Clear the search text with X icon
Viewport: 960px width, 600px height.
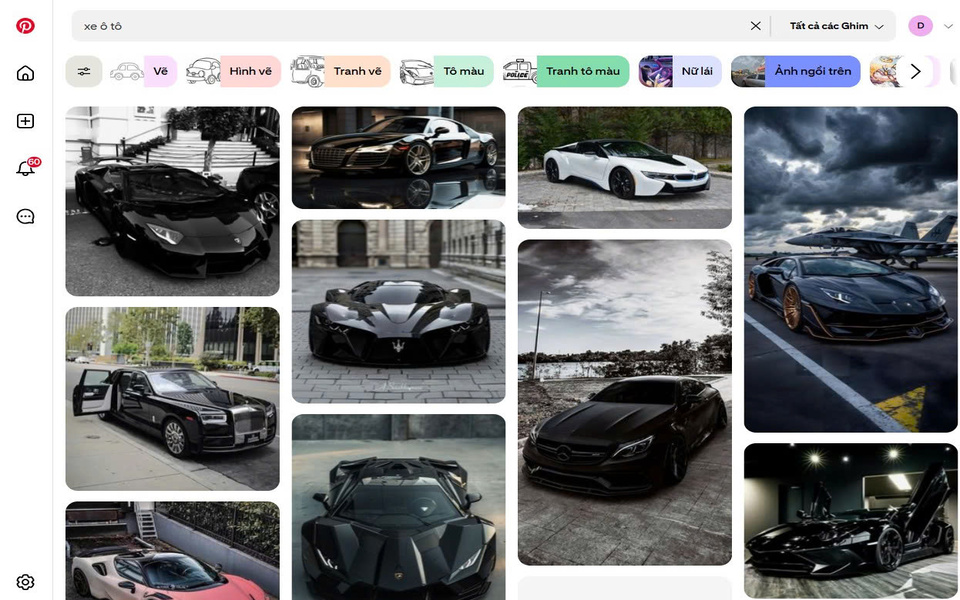(756, 26)
